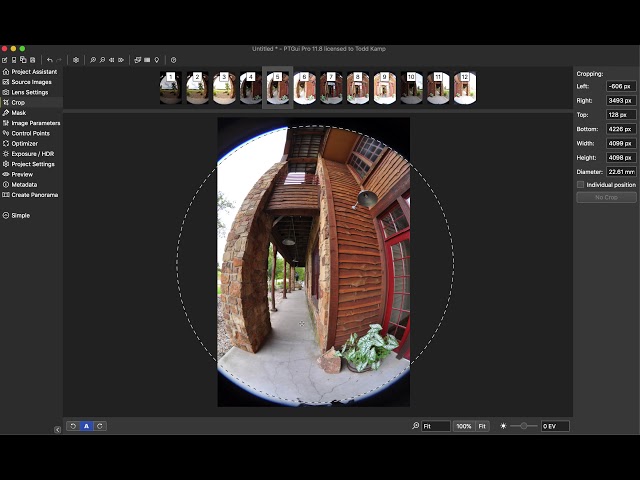Open Create Panorama in the sidebar

(31, 195)
